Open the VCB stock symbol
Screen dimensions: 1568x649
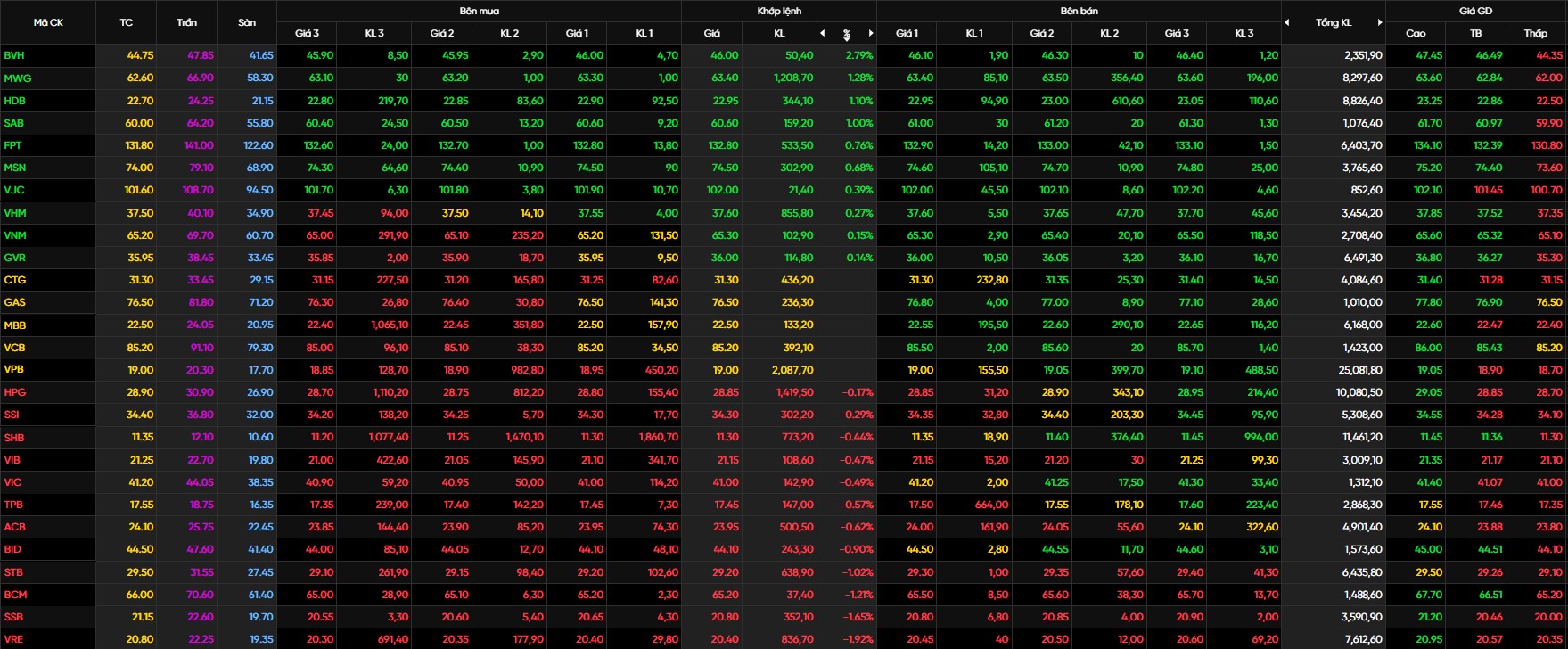(x=14, y=348)
